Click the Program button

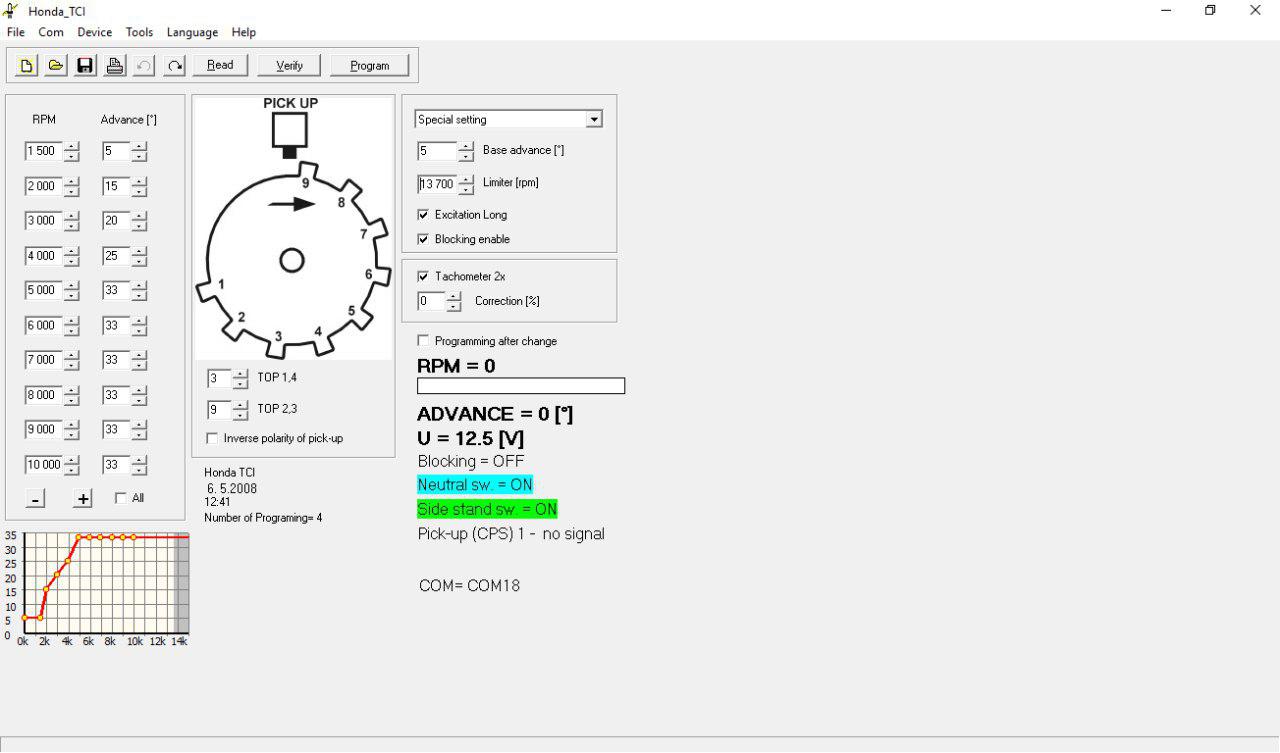(370, 65)
